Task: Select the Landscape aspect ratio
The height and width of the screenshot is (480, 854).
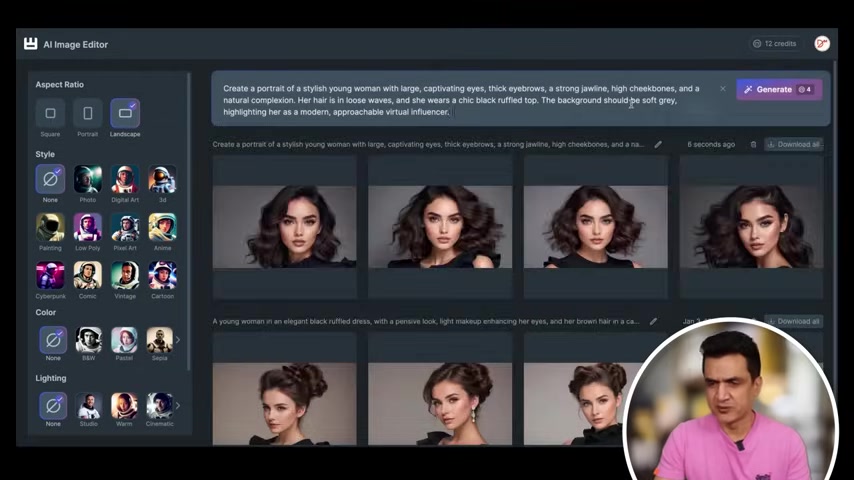Action: [125, 113]
